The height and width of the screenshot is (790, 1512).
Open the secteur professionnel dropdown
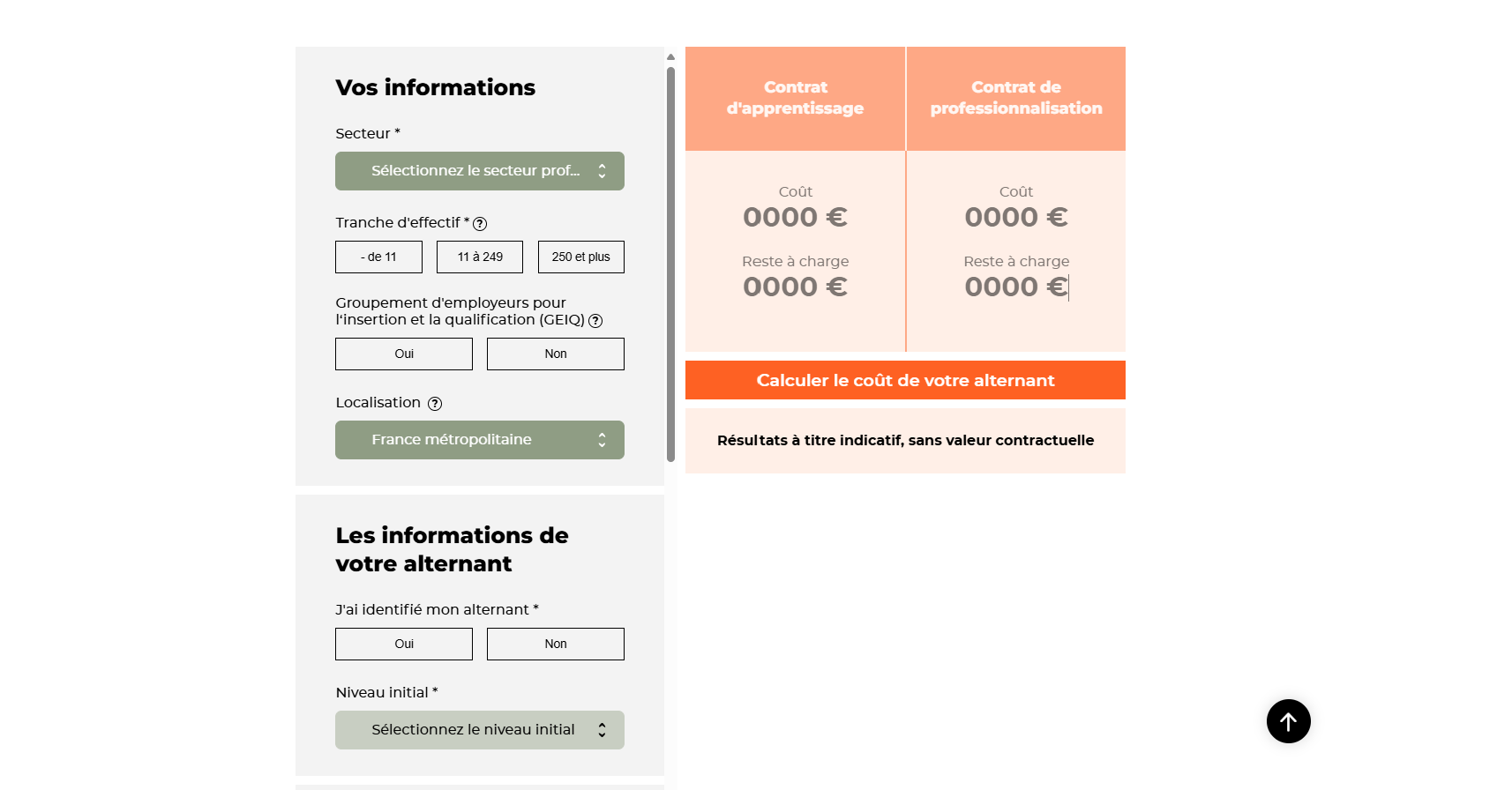[479, 171]
